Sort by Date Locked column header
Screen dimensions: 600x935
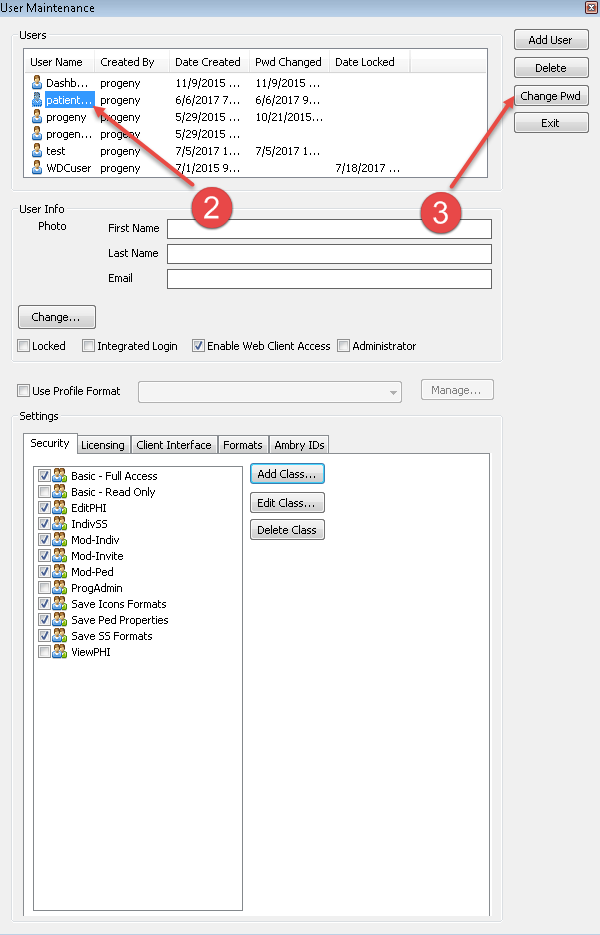tap(370, 62)
